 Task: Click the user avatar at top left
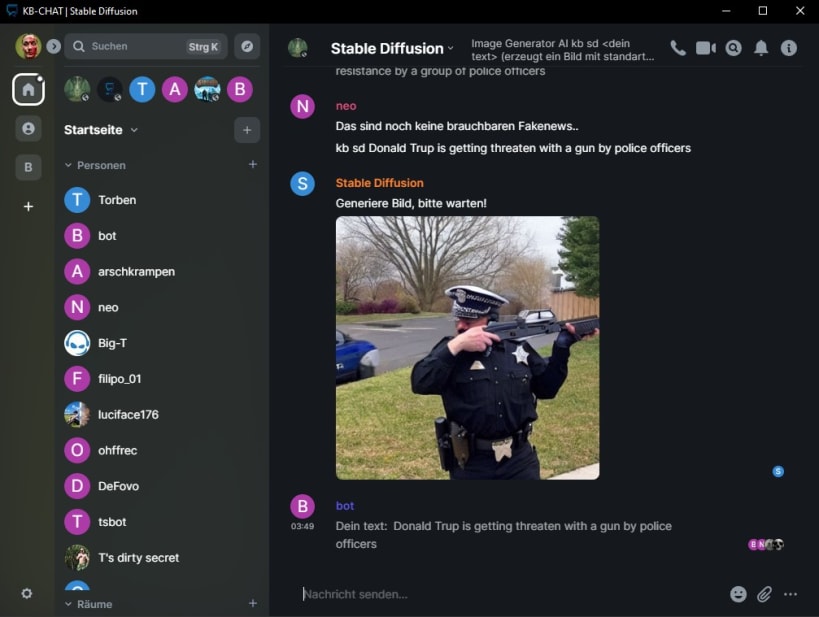28,46
